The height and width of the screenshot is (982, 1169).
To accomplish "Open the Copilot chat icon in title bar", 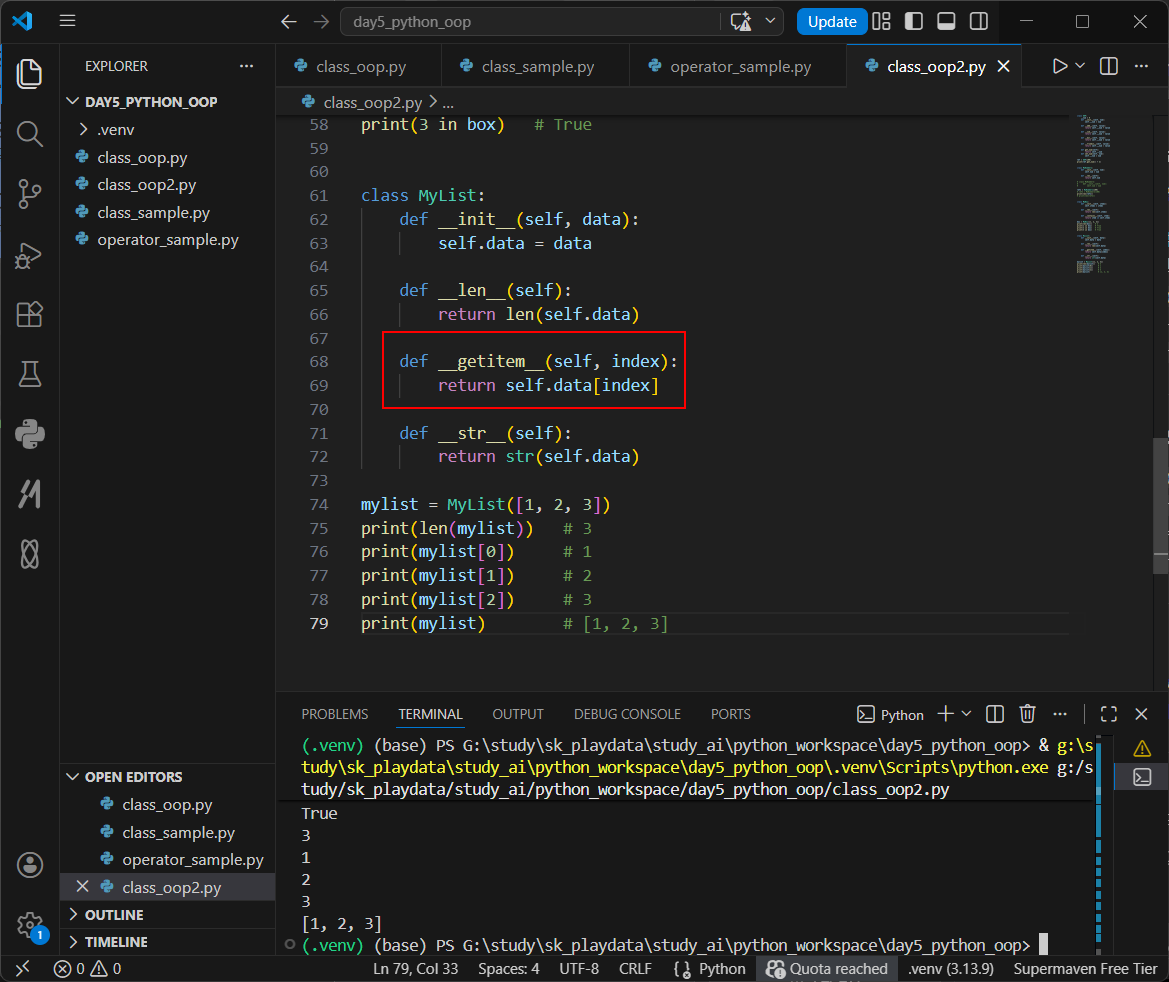I will click(741, 22).
